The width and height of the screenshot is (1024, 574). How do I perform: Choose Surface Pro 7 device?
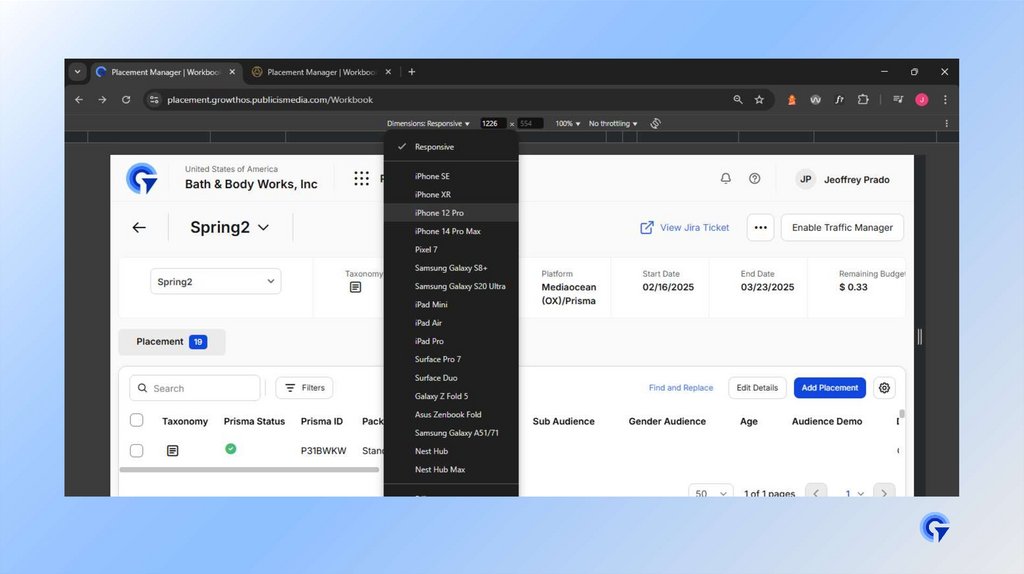tap(451, 359)
